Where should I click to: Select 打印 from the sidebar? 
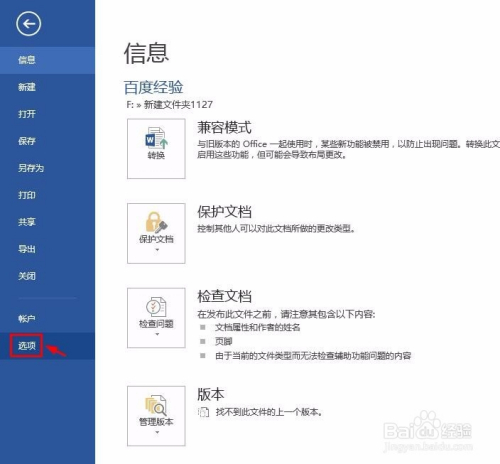coord(47,195)
